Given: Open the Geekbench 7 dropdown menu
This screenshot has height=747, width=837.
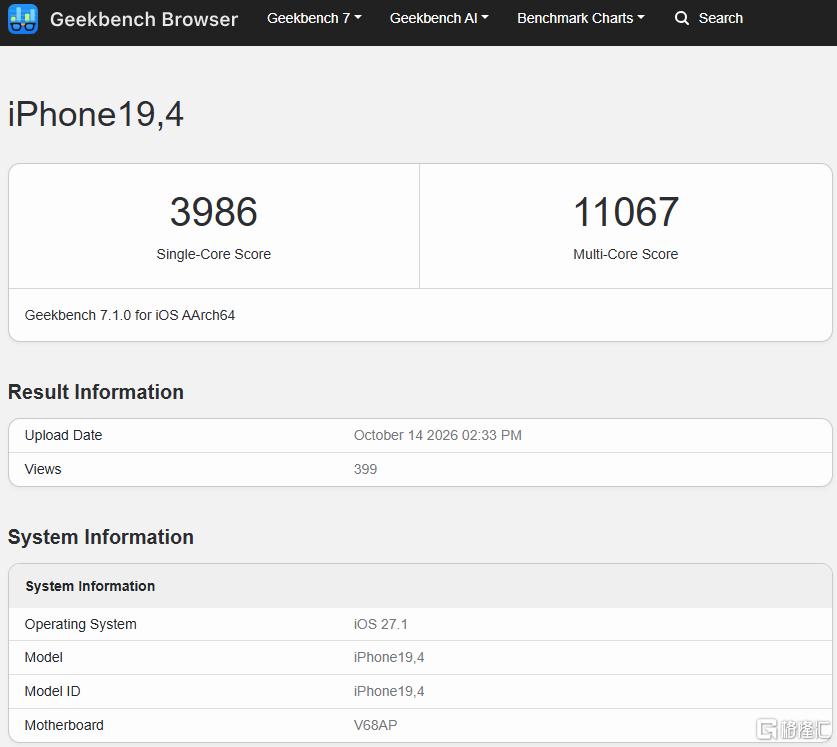Looking at the screenshot, I should [314, 18].
